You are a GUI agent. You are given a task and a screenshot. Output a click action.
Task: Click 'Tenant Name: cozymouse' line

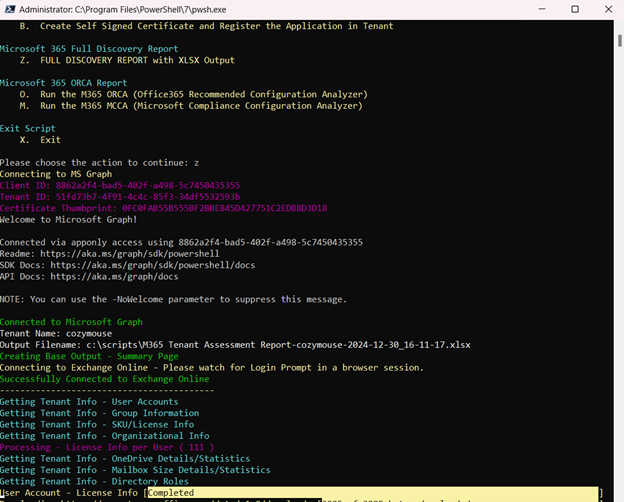pyautogui.click(x=56, y=334)
